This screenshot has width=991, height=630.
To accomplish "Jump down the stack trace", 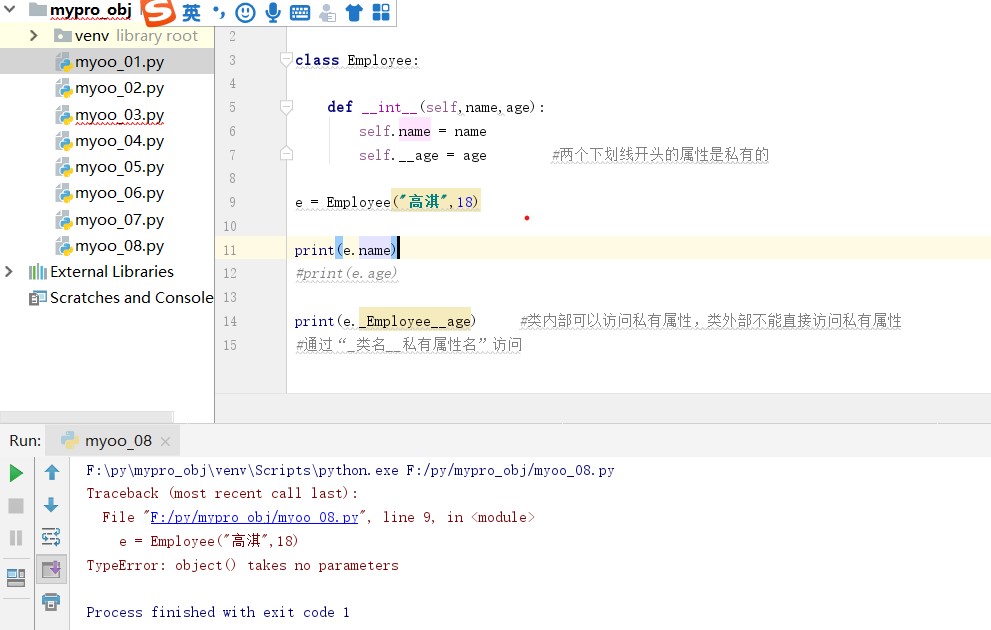I will click(52, 504).
